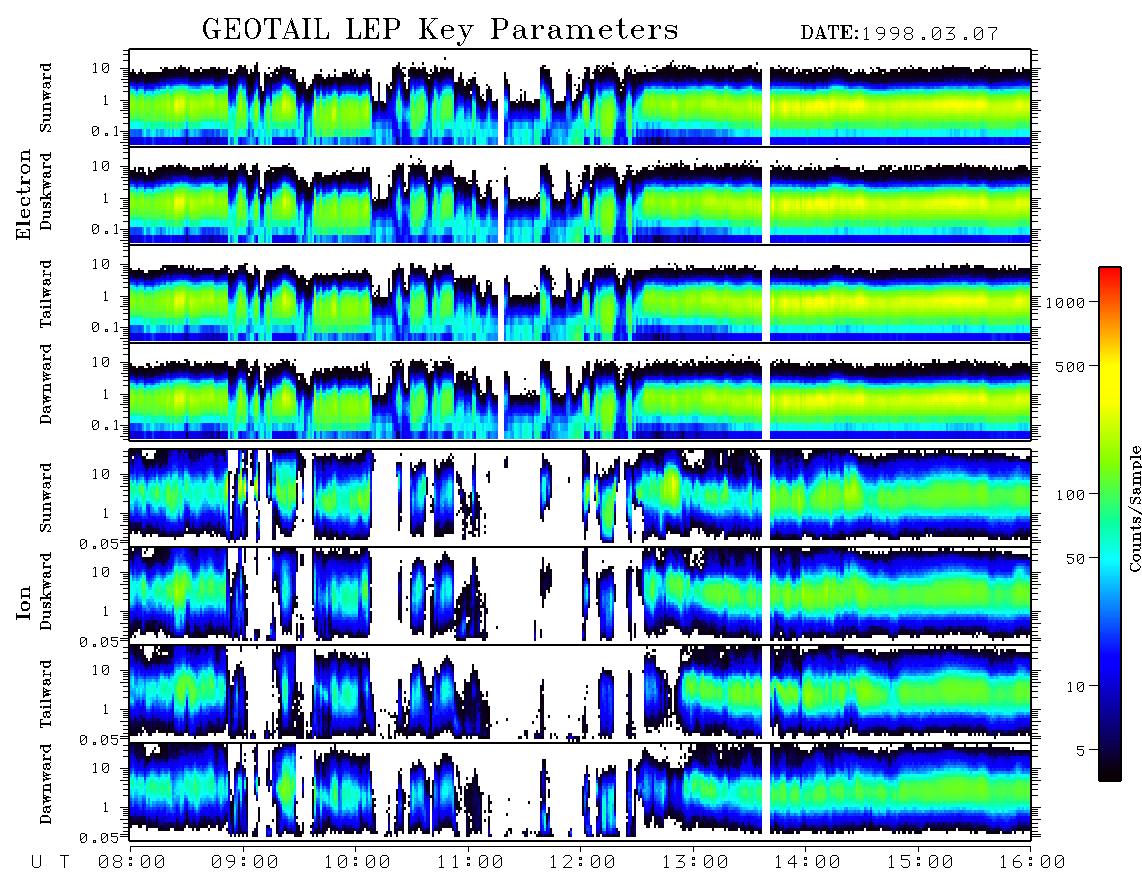
Task: Click the Counts/Sample rainbow color bar
Action: [1110, 524]
